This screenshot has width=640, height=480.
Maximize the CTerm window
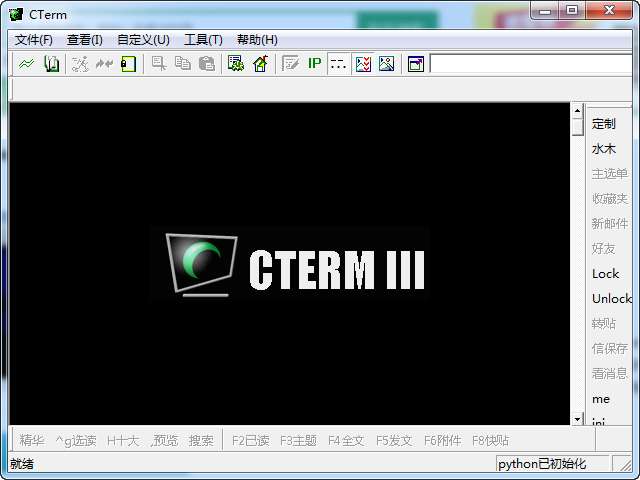coord(572,11)
